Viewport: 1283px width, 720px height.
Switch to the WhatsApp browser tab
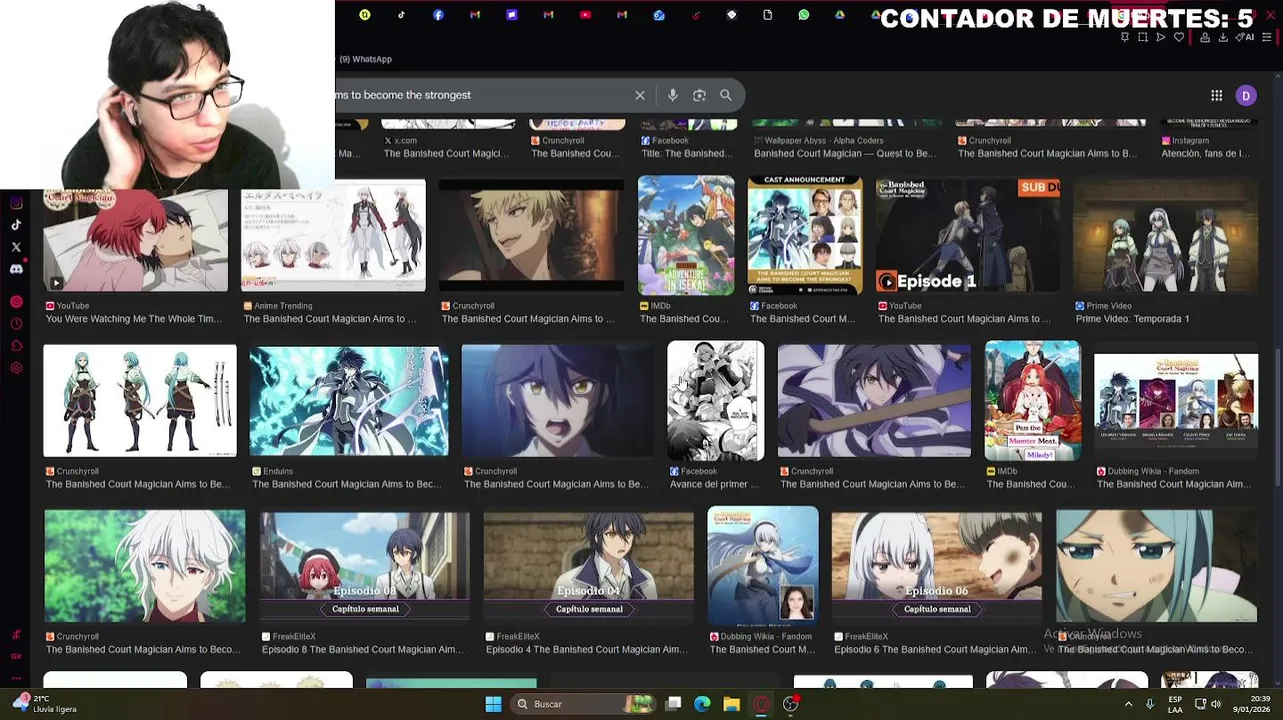click(x=804, y=15)
